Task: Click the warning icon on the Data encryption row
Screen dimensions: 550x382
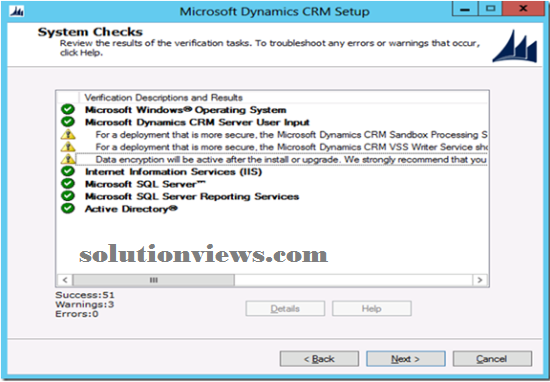Action: coord(68,159)
